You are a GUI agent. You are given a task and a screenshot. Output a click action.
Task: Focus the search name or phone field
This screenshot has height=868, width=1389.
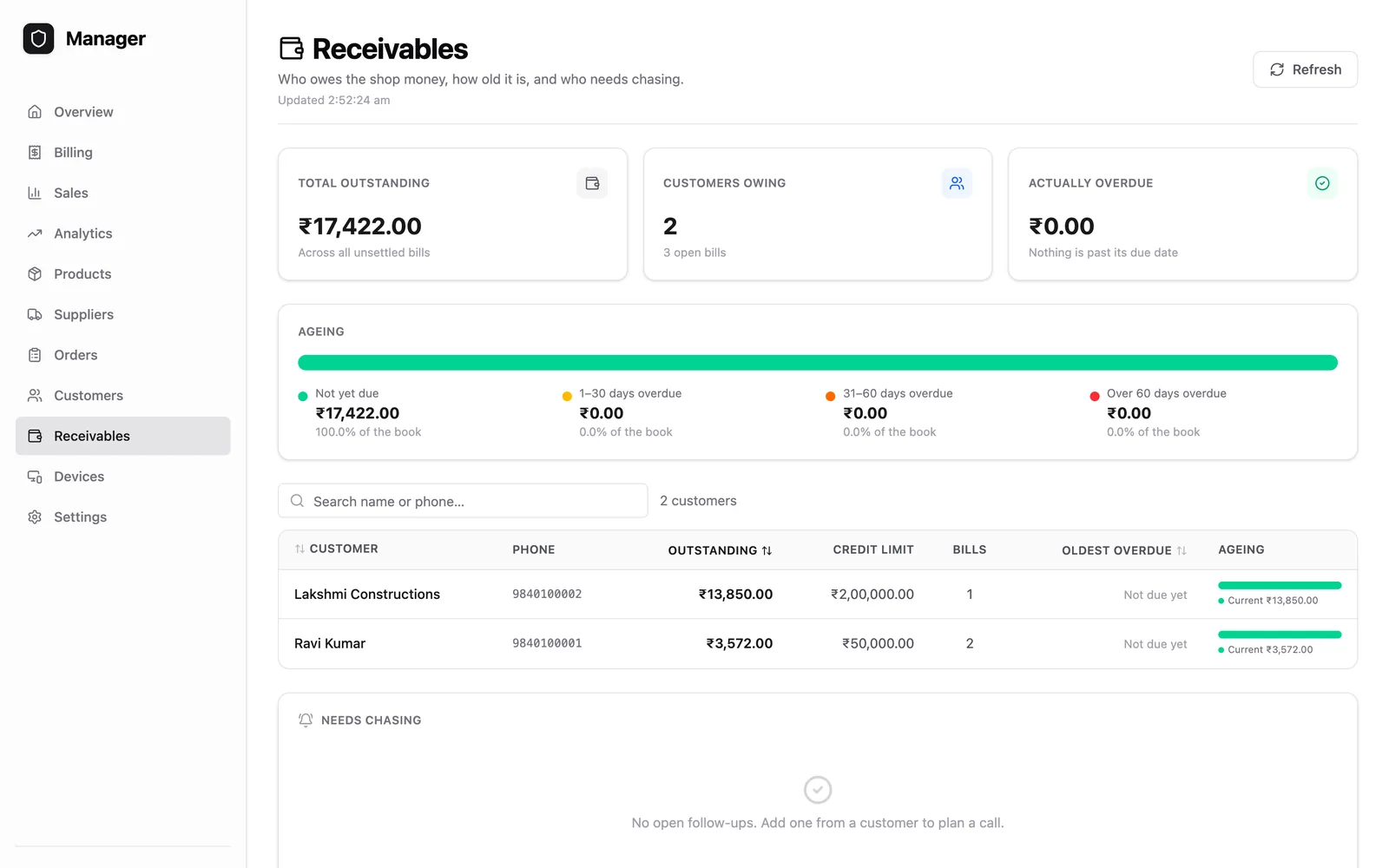click(463, 501)
